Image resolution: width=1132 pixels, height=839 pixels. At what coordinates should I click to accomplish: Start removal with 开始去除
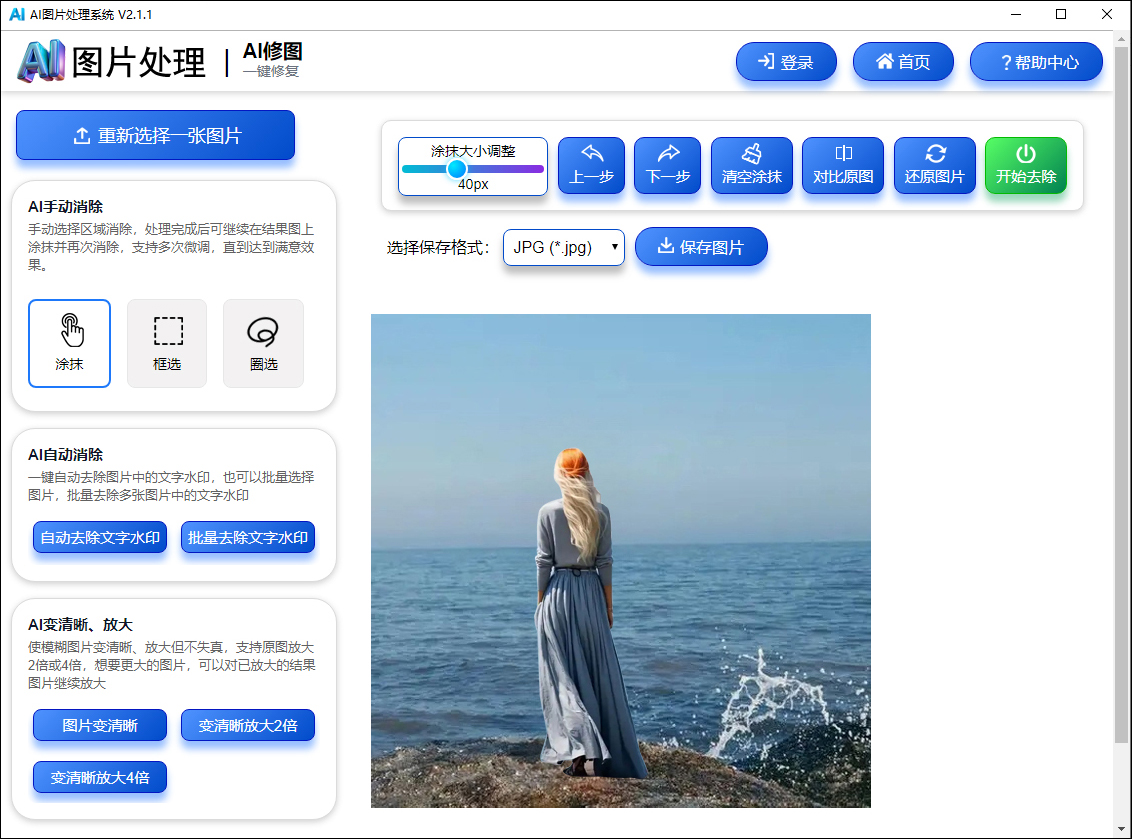pyautogui.click(x=1026, y=165)
